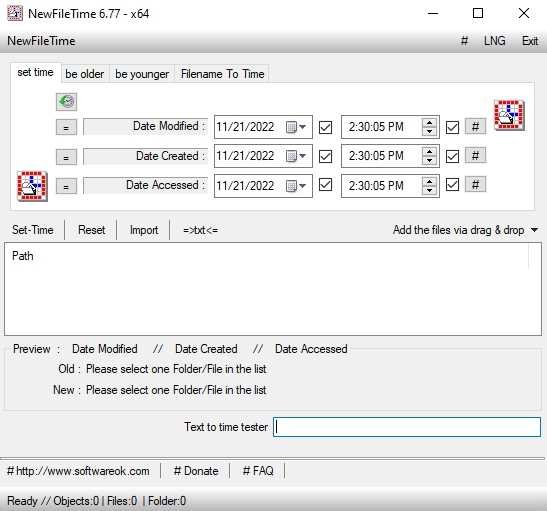Click the Path column header
Screen dimensions: 547x511
coord(23,256)
